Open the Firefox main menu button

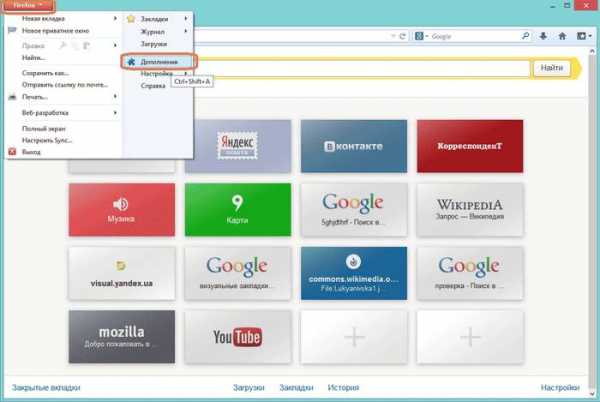click(27, 6)
